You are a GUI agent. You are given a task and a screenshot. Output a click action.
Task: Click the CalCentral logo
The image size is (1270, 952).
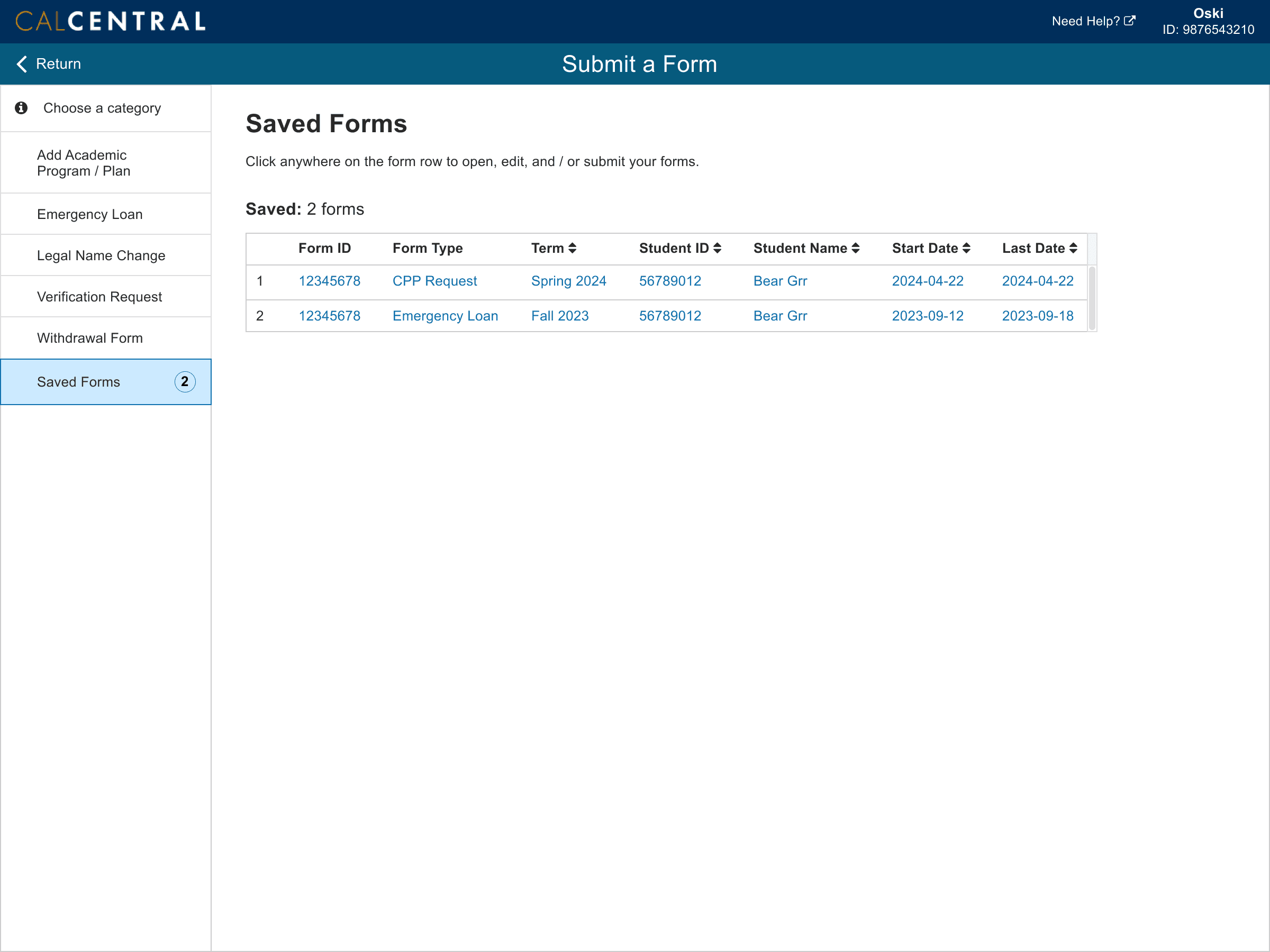pos(110,21)
